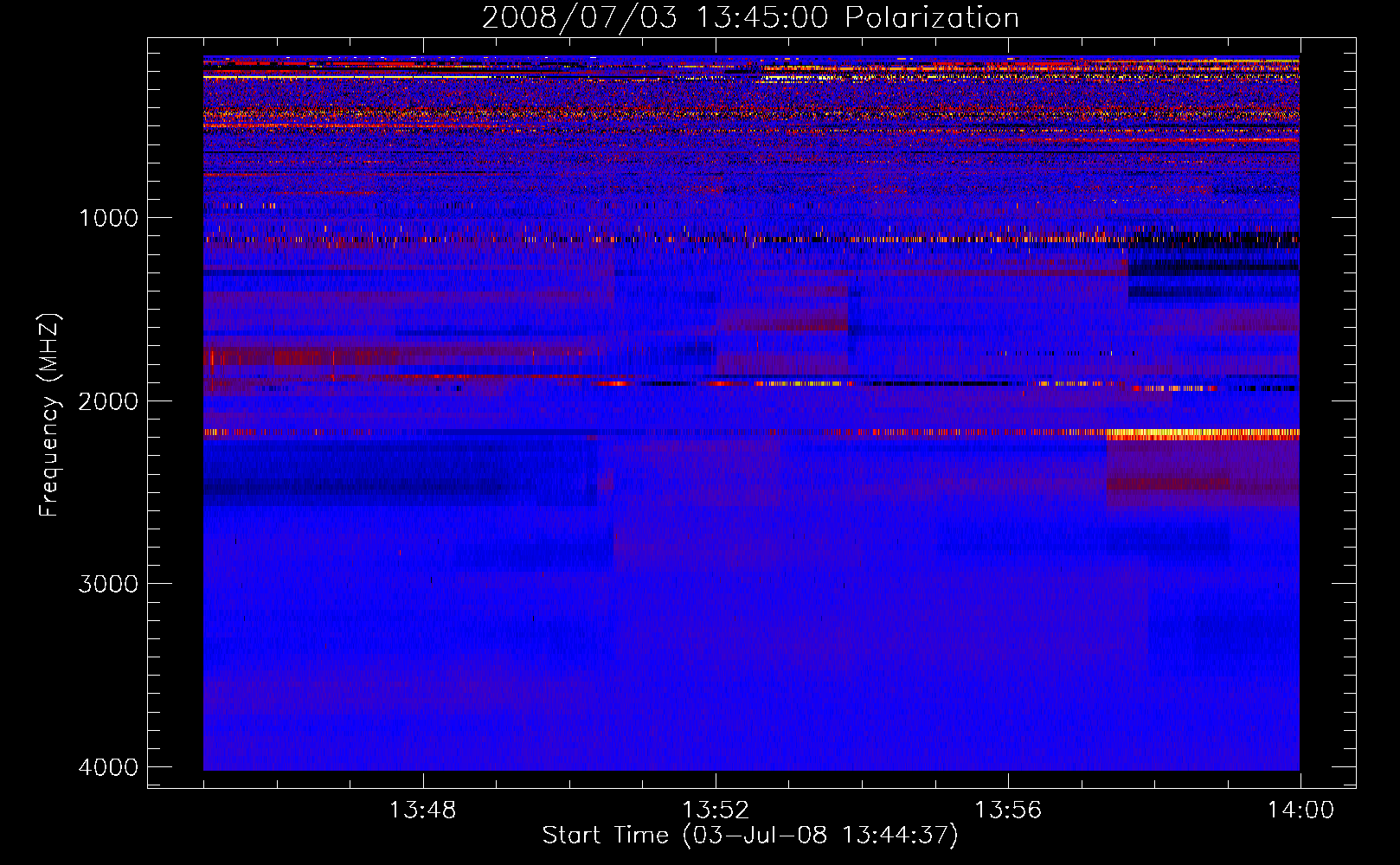Click the bright yellow emission band near 2200 MHz

point(1203,434)
